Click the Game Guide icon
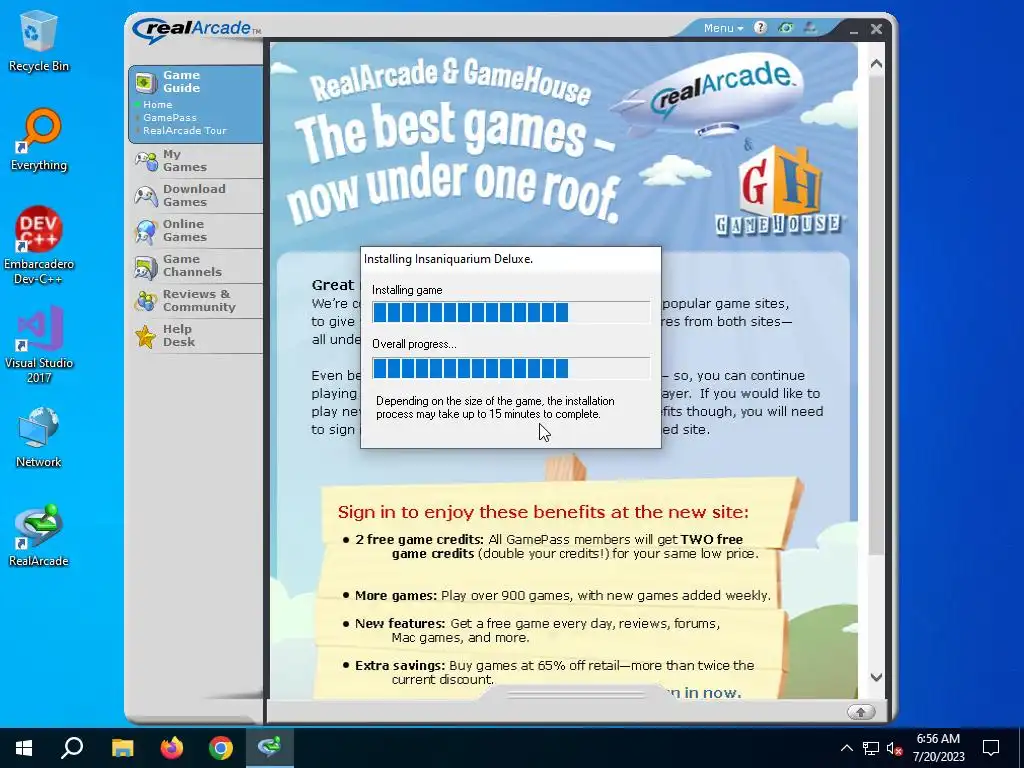Screen dimensions: 1024x768 (x=146, y=82)
